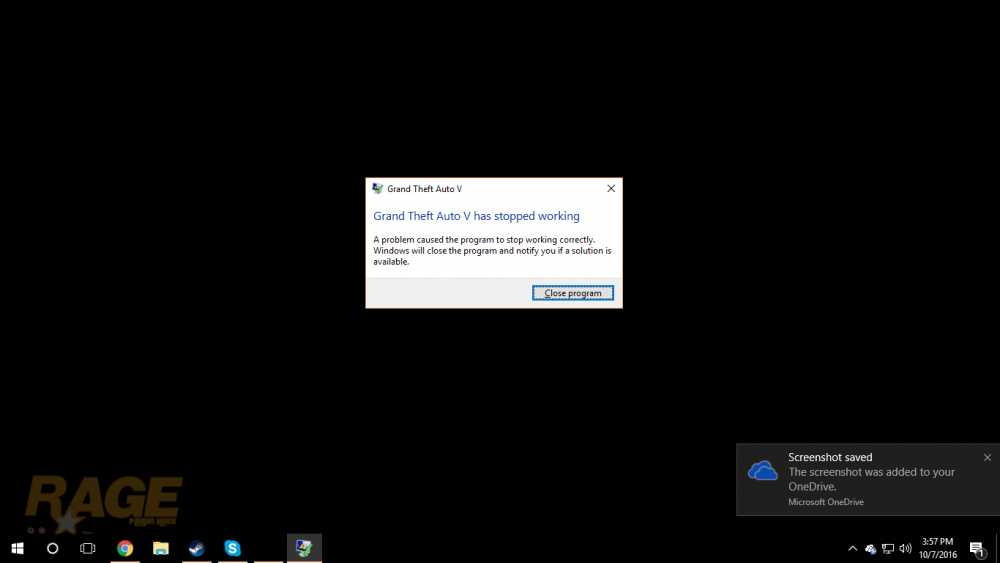
Task: Click the Close program button
Action: point(573,293)
